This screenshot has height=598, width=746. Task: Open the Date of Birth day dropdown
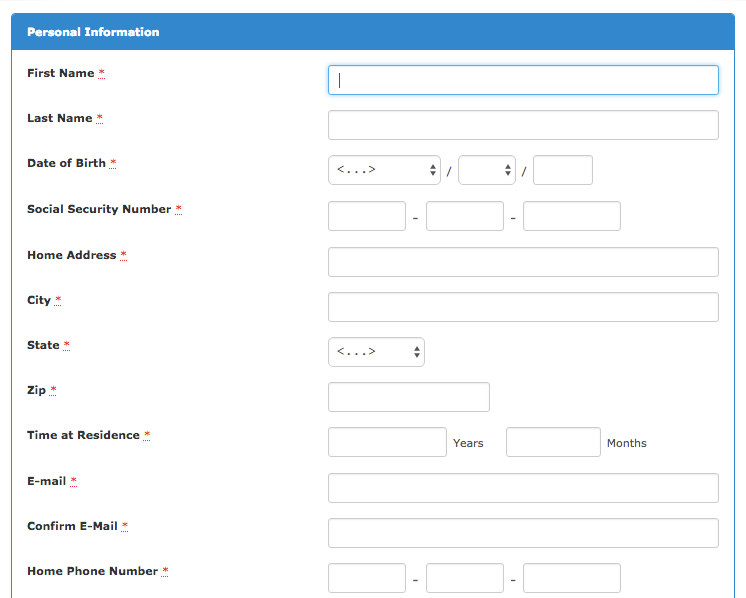(487, 170)
